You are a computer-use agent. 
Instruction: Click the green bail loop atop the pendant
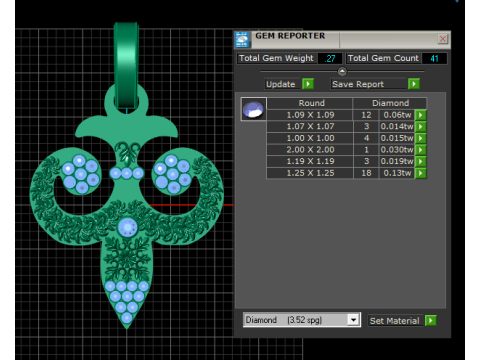(x=126, y=65)
